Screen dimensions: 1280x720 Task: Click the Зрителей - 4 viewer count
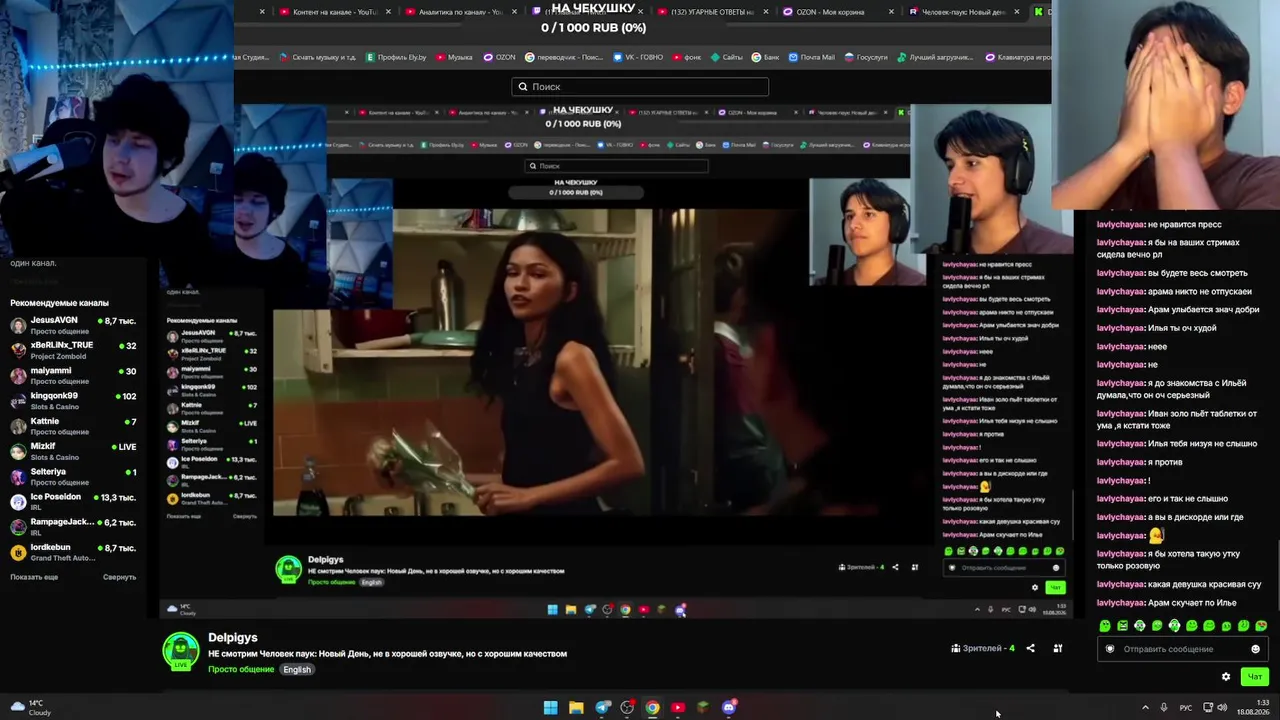983,649
